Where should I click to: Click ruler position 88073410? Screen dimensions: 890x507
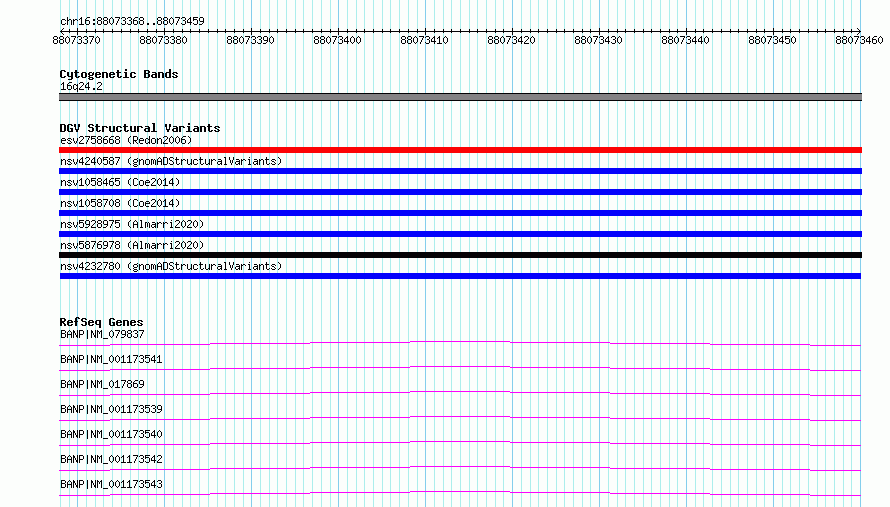coord(425,40)
